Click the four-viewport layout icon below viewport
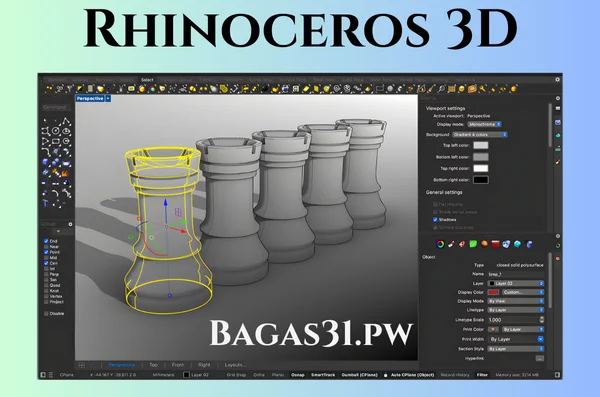This screenshot has width=600, height=397. [82, 365]
